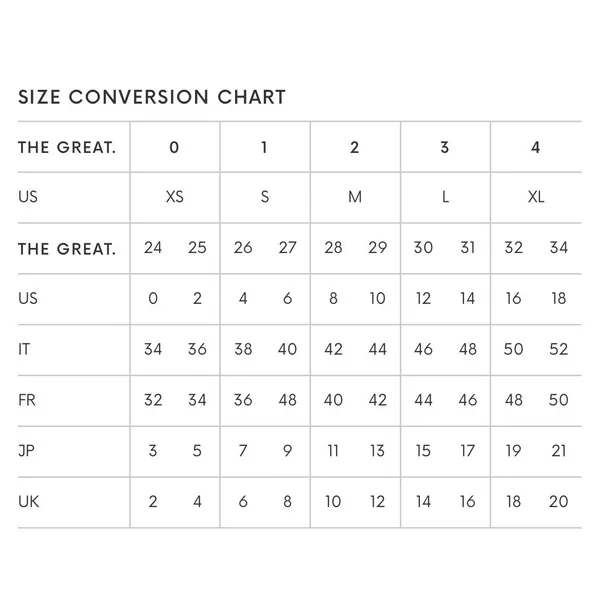Click IT size 38 cell

click(x=243, y=349)
